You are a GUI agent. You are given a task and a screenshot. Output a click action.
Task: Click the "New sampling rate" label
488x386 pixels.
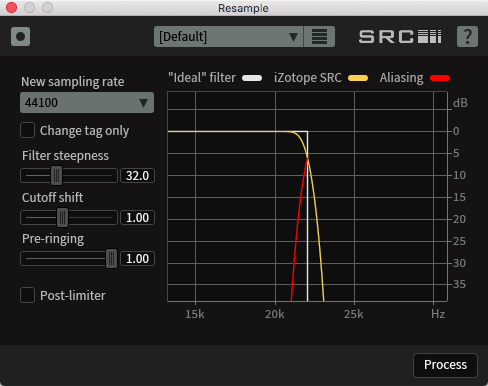(x=73, y=82)
